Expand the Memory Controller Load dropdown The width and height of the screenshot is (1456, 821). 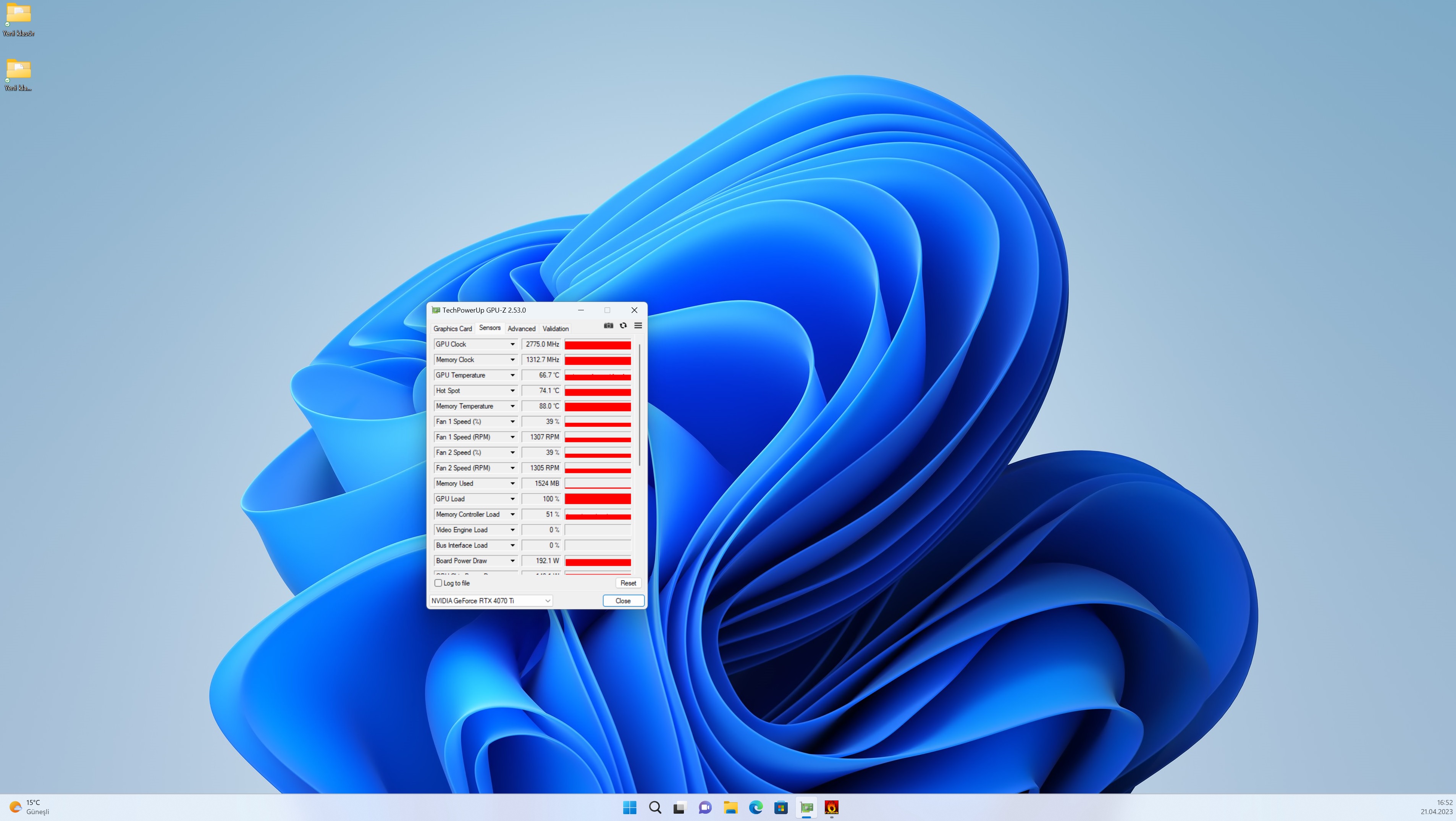click(x=513, y=515)
